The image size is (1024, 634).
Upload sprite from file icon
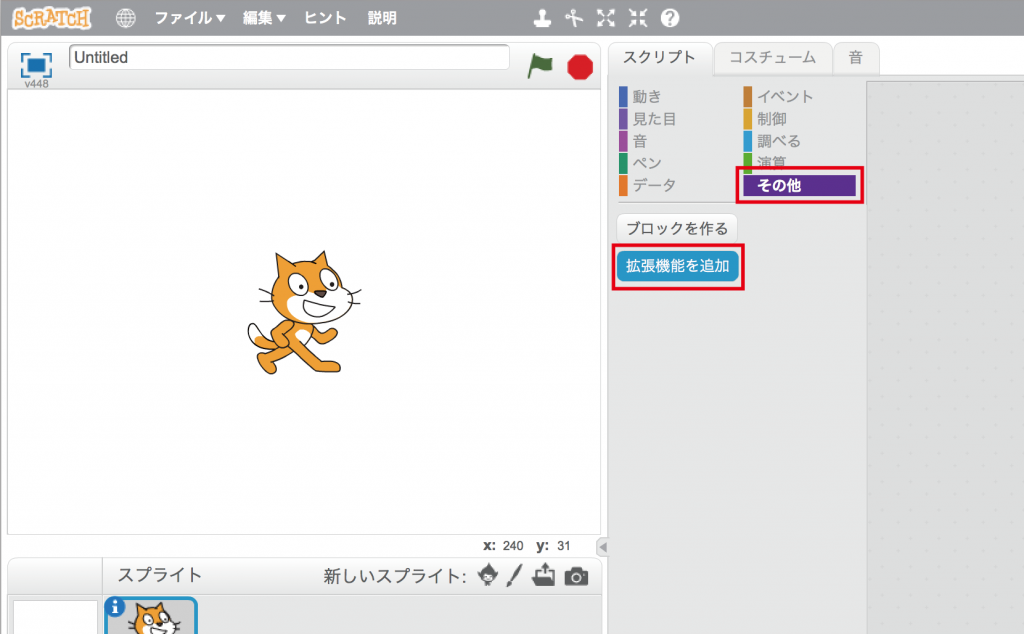(543, 575)
